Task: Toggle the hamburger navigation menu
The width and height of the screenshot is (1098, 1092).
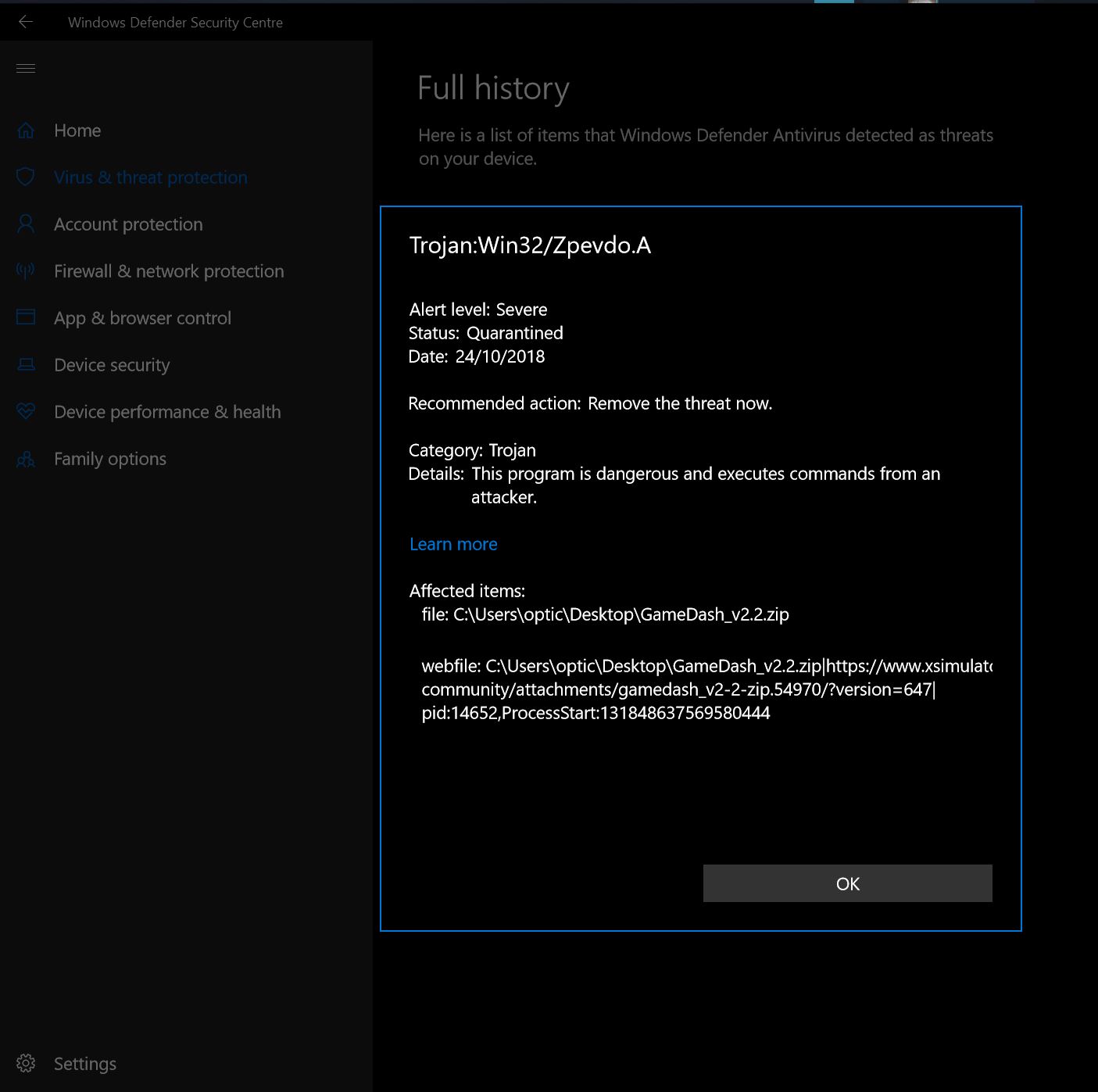Action: pos(26,68)
